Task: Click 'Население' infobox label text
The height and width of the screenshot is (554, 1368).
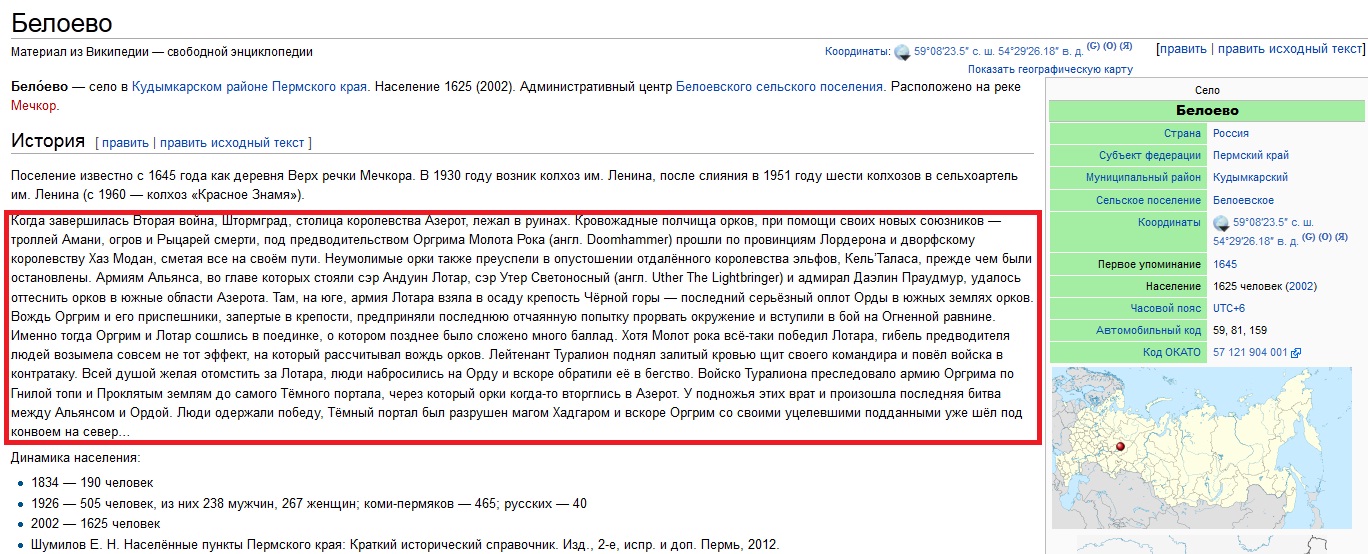Action: coord(1174,286)
